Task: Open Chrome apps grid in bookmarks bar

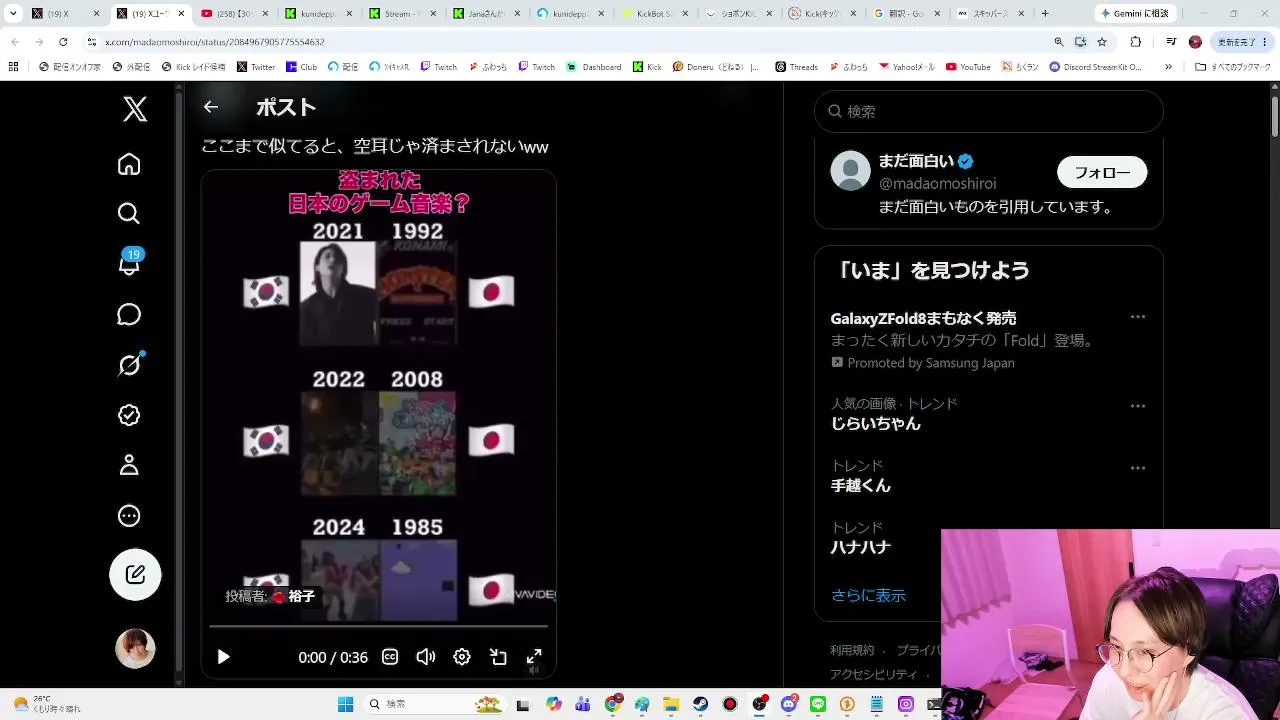Action: point(13,67)
